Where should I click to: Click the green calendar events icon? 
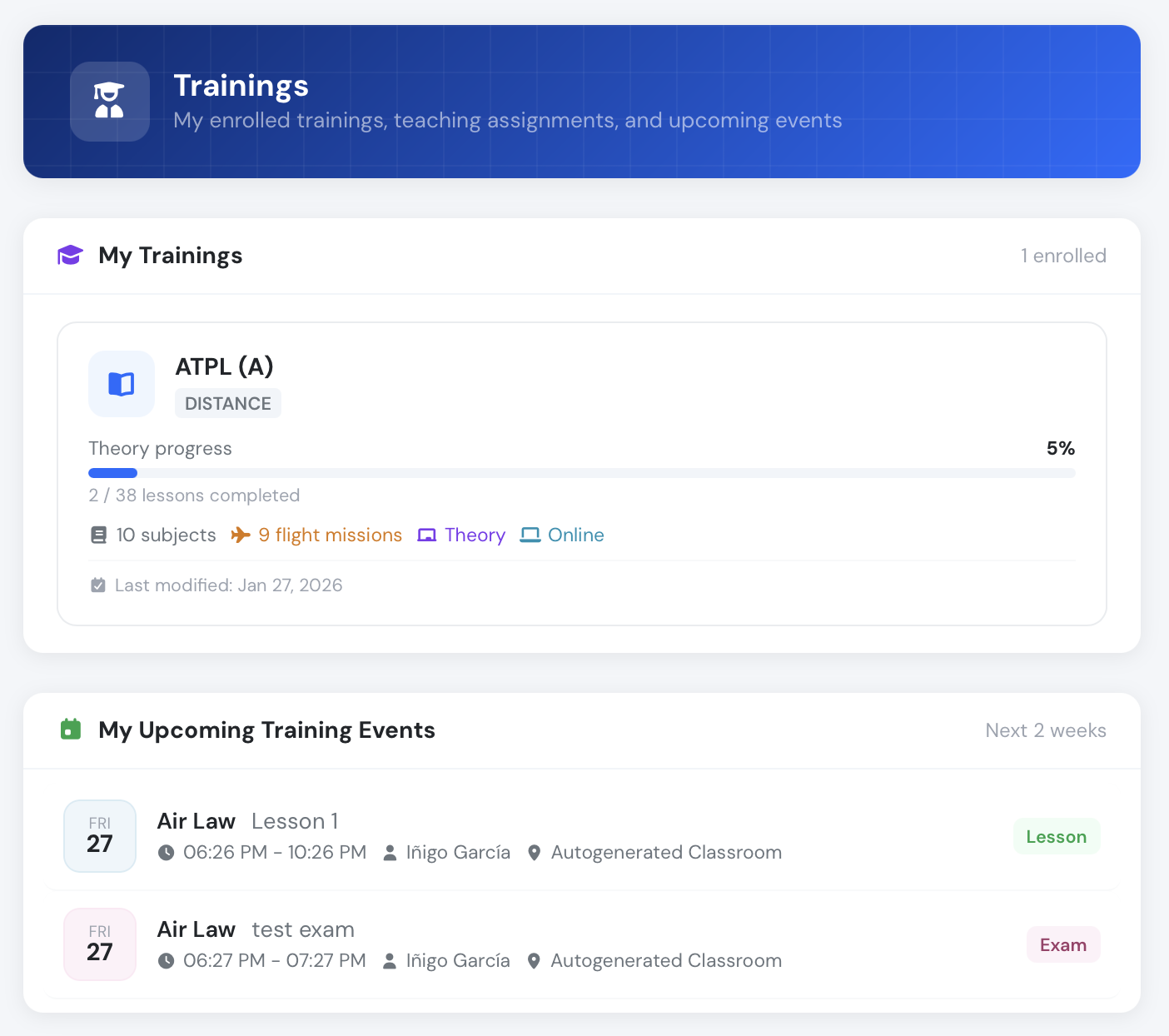(x=71, y=730)
